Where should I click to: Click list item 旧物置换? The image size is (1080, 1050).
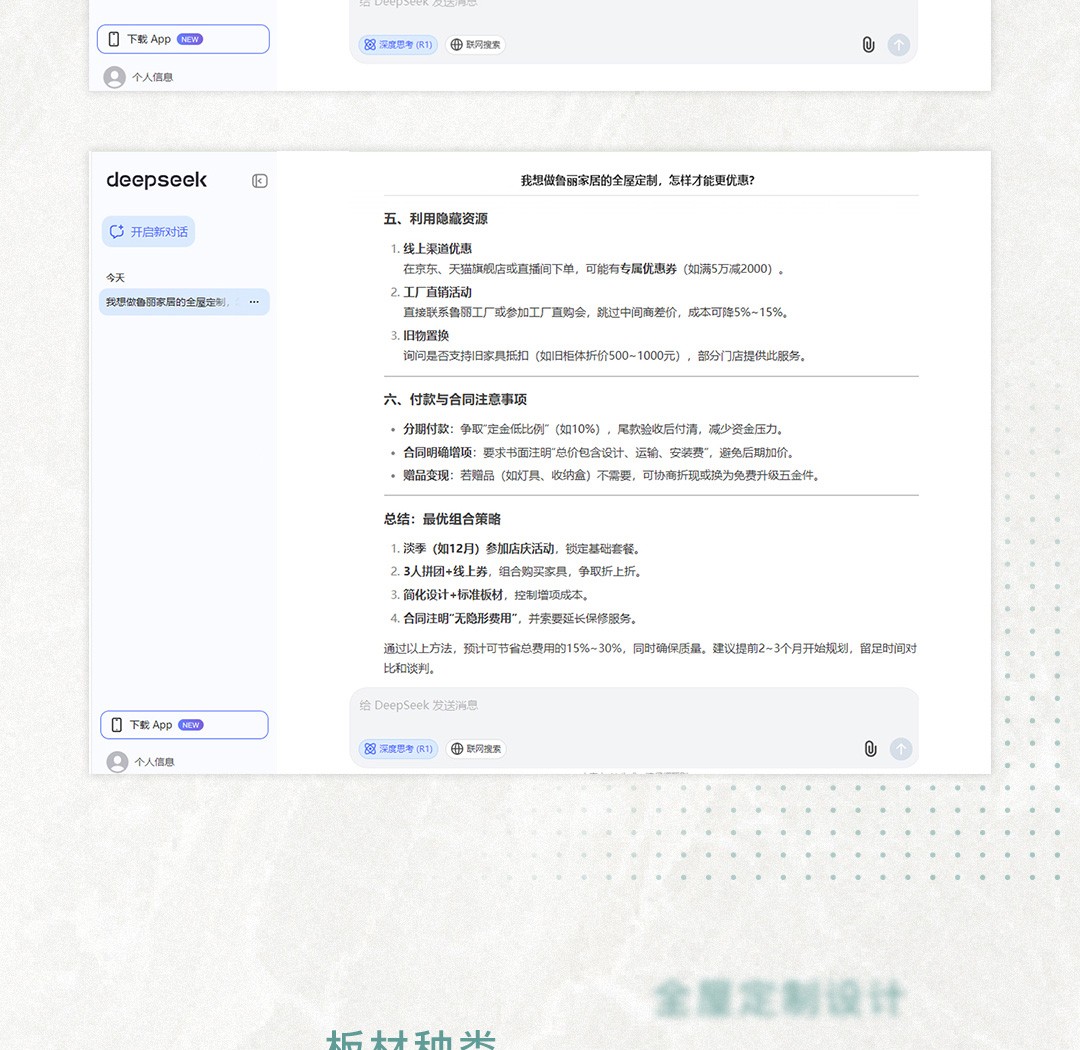pos(426,336)
